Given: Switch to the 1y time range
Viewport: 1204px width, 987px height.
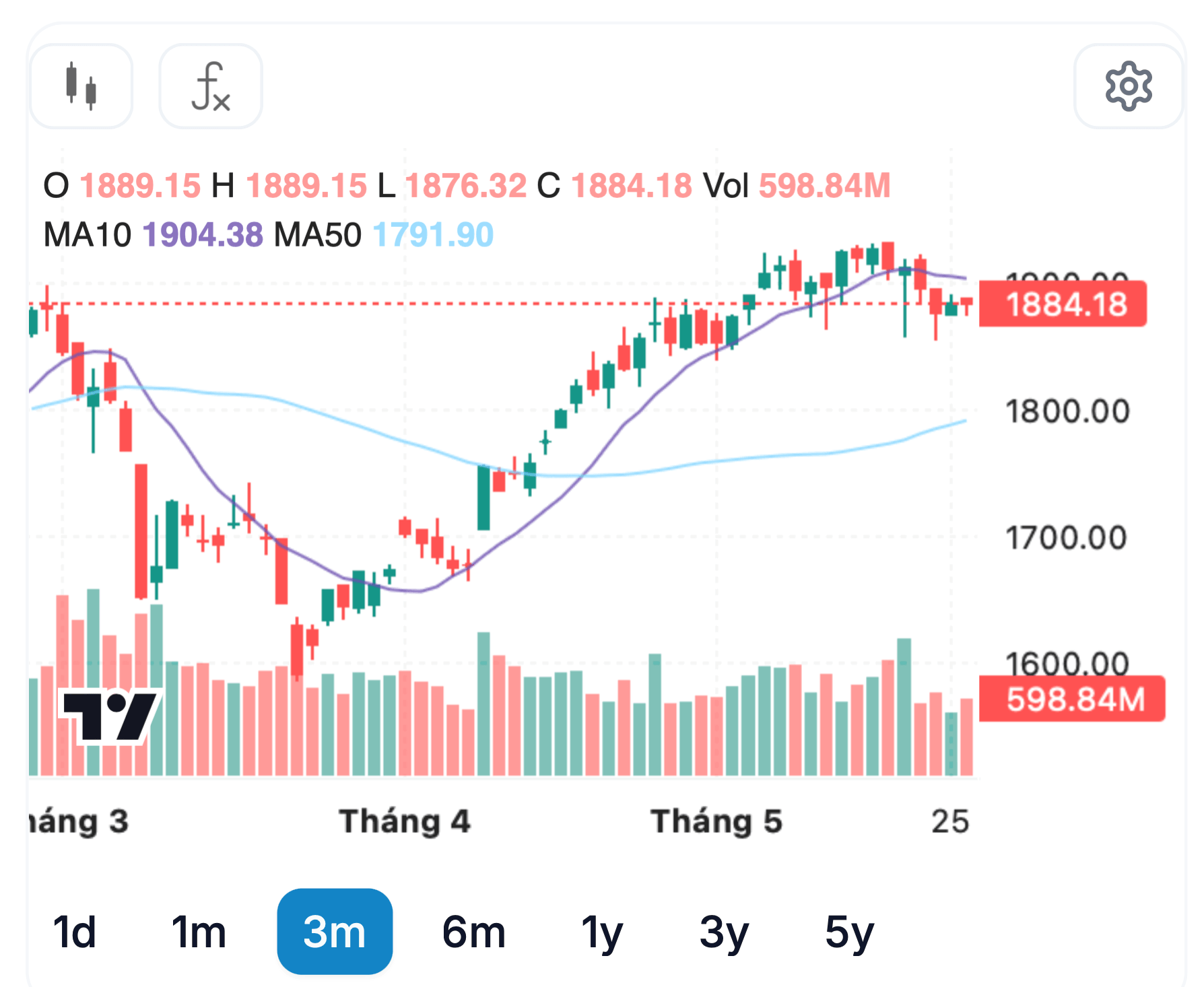Looking at the screenshot, I should 602,932.
